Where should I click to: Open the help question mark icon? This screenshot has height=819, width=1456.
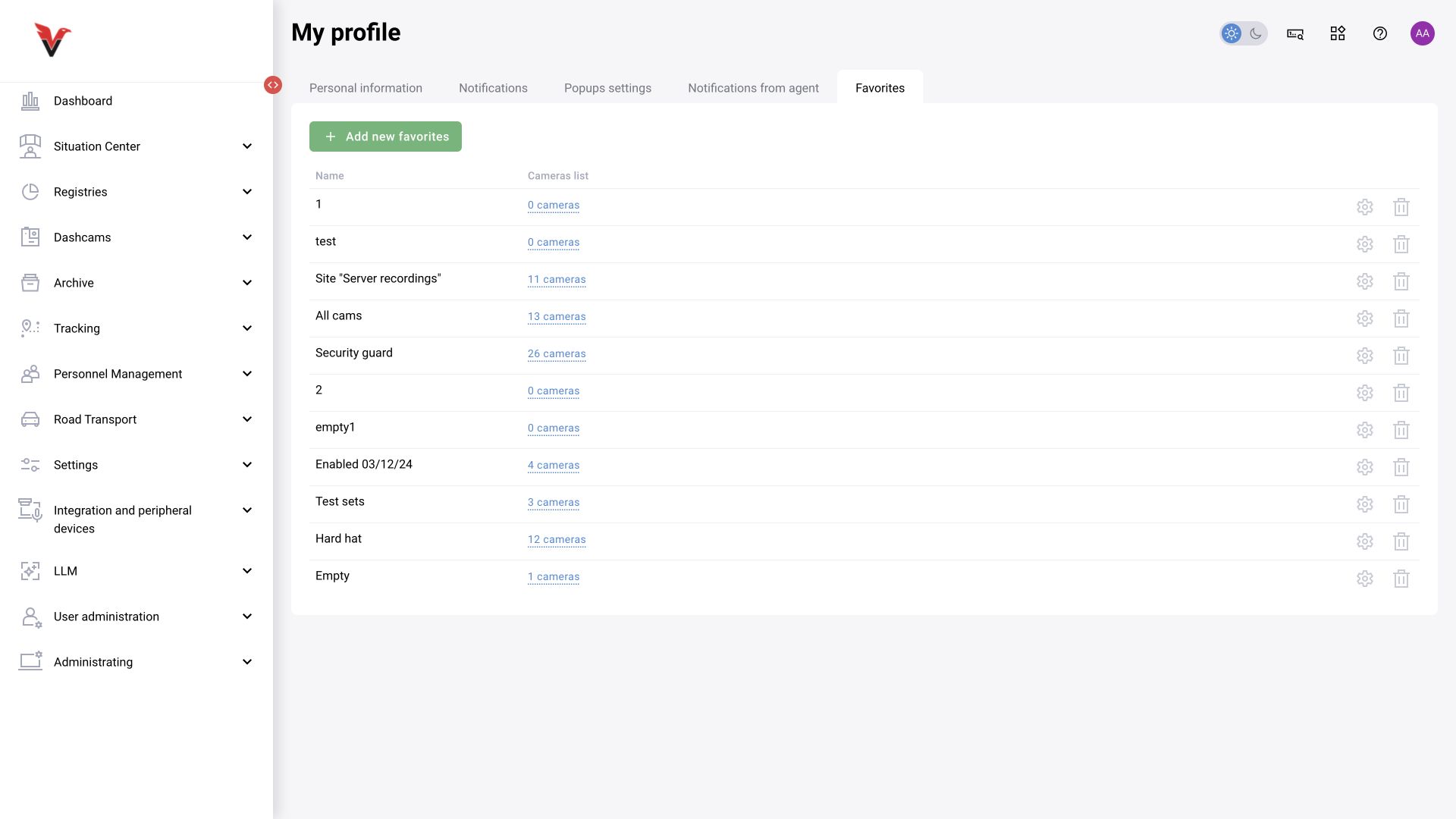(x=1380, y=33)
